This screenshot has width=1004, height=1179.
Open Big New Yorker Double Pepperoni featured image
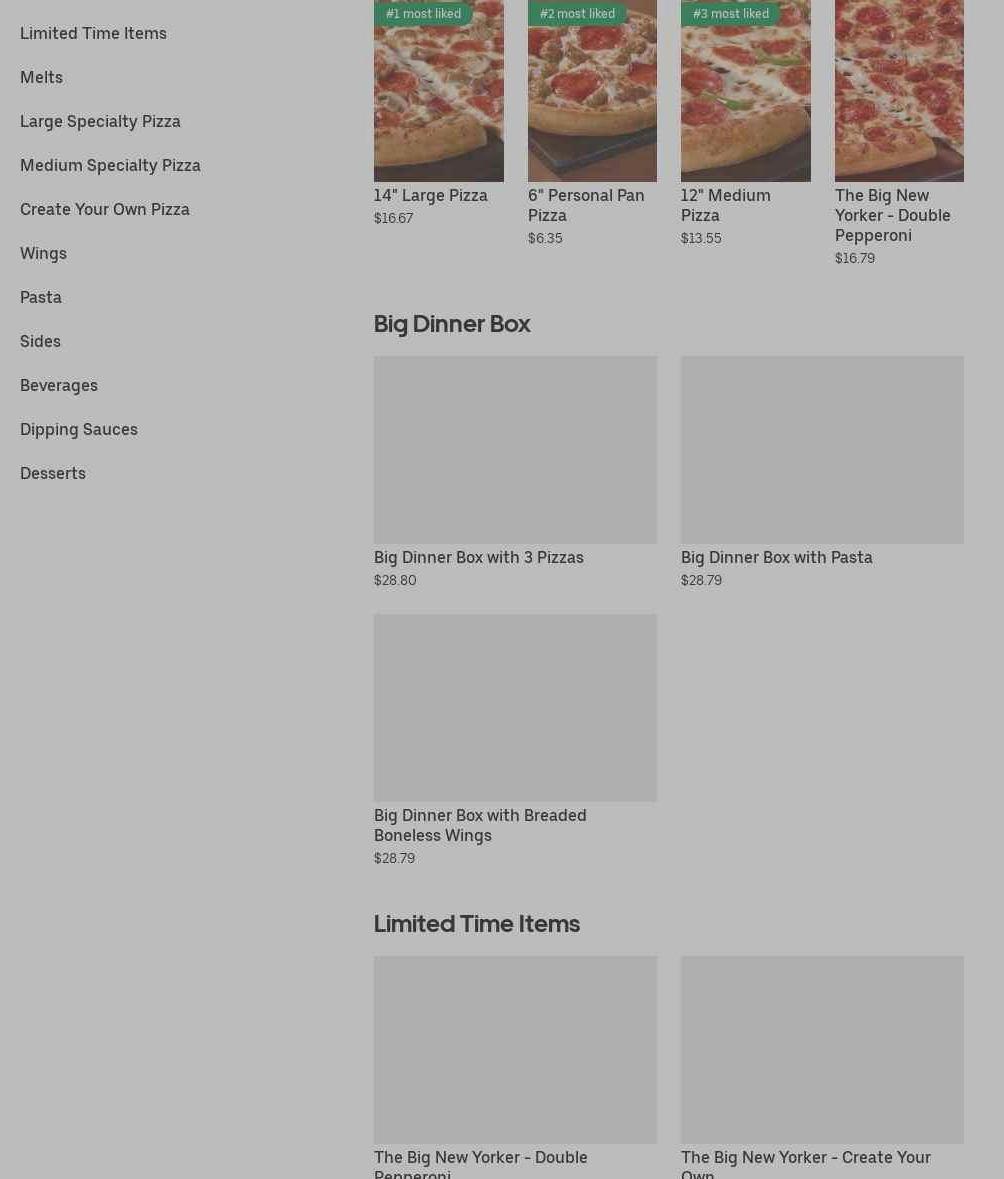(899, 91)
